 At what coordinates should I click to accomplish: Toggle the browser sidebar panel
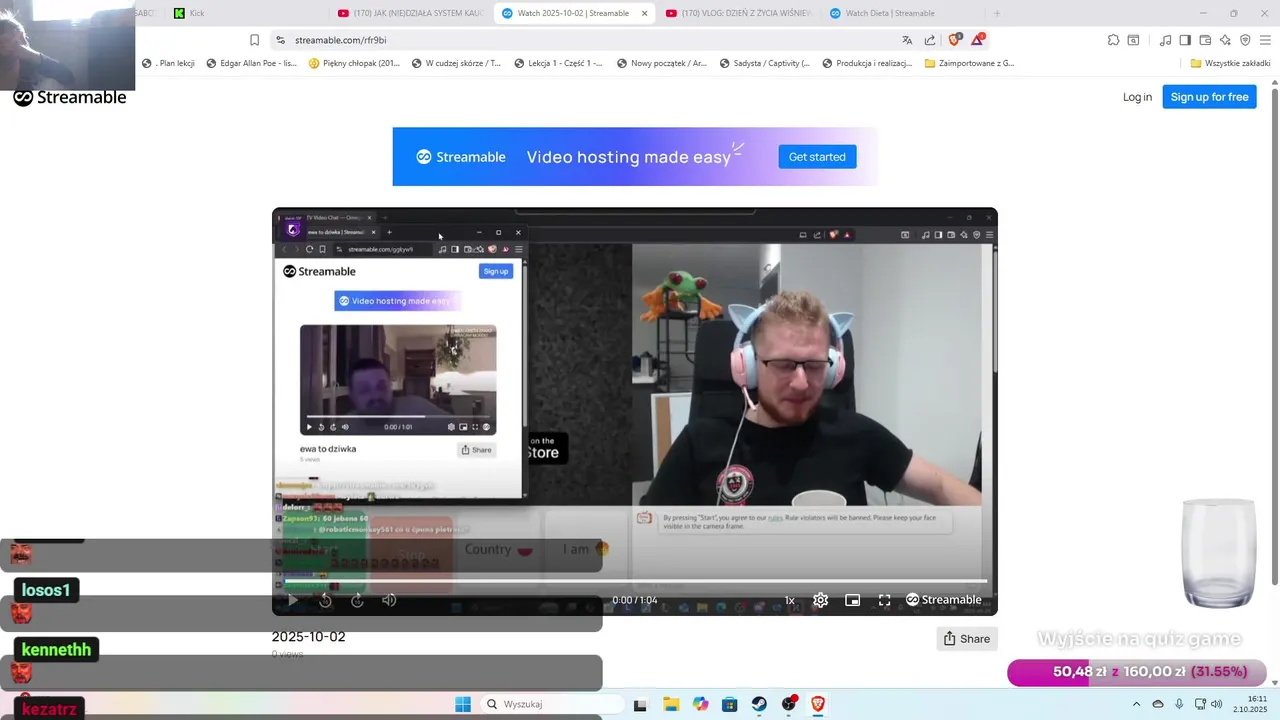pos(1185,40)
